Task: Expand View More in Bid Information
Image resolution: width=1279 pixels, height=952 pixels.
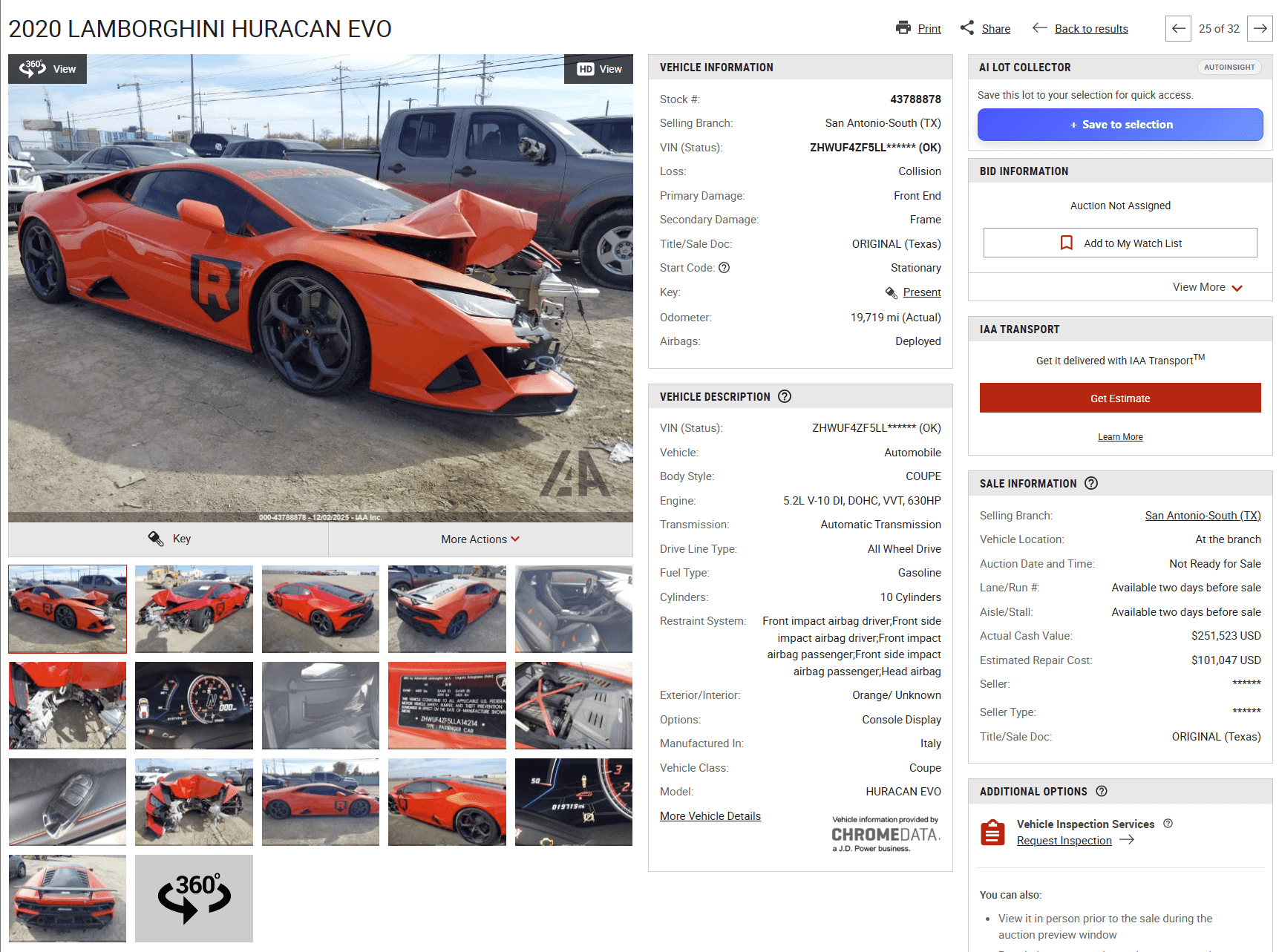Action: coord(1208,287)
